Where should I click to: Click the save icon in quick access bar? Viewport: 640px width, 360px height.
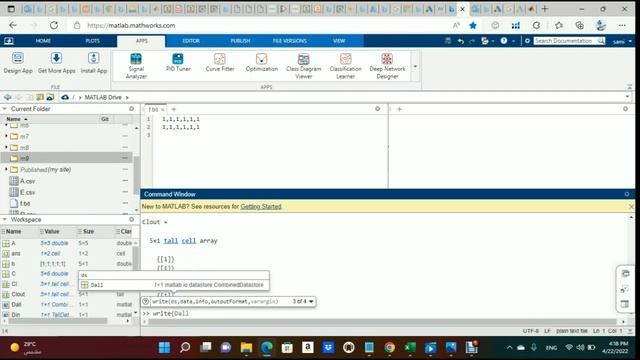point(448,41)
